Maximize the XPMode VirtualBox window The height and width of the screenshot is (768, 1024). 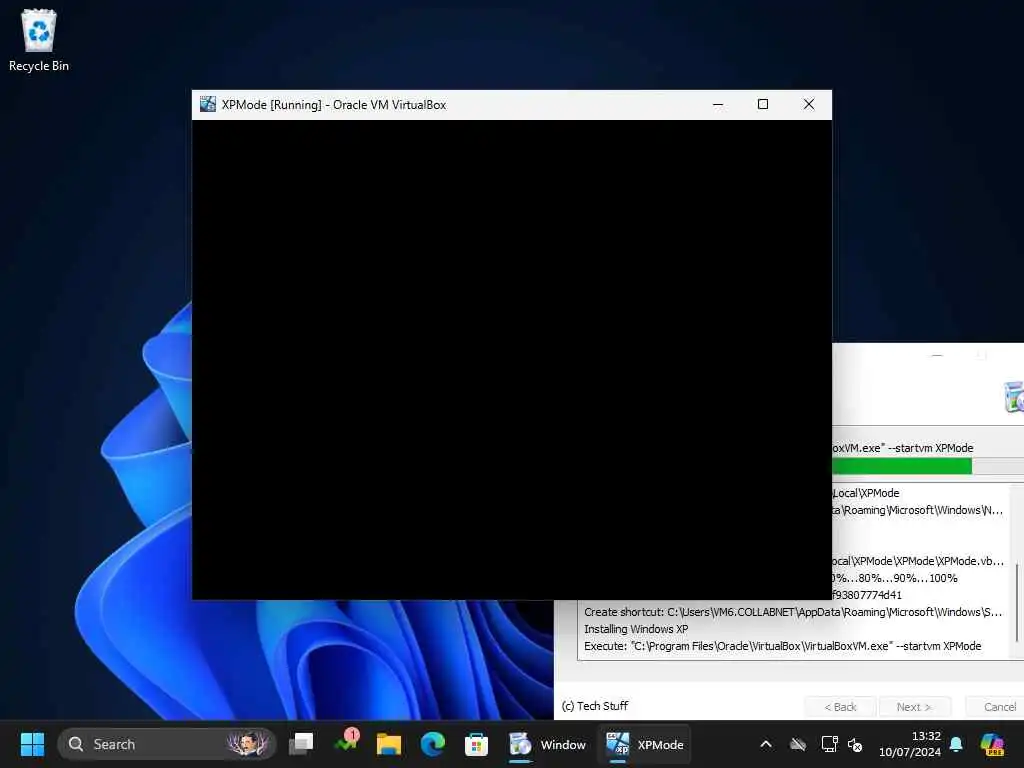coord(763,104)
